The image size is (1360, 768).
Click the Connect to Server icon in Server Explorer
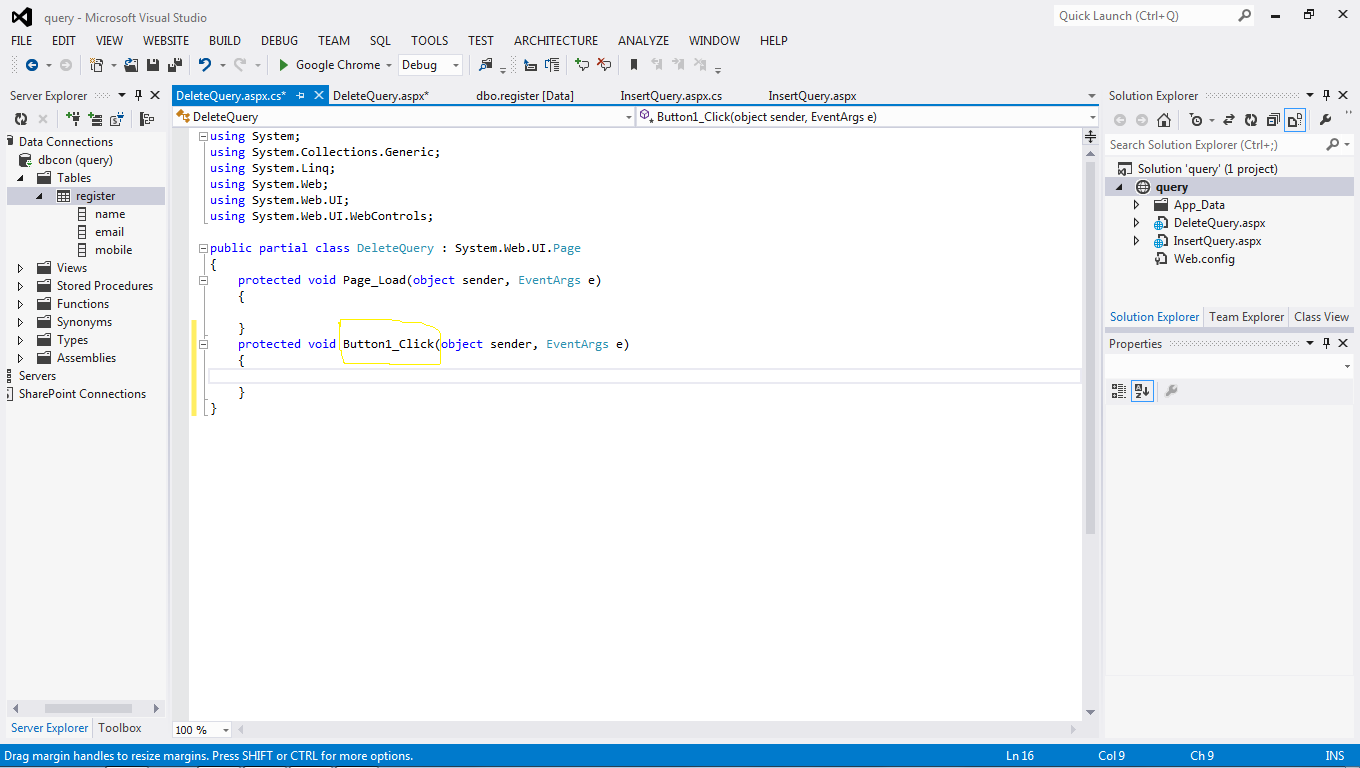(x=95, y=119)
